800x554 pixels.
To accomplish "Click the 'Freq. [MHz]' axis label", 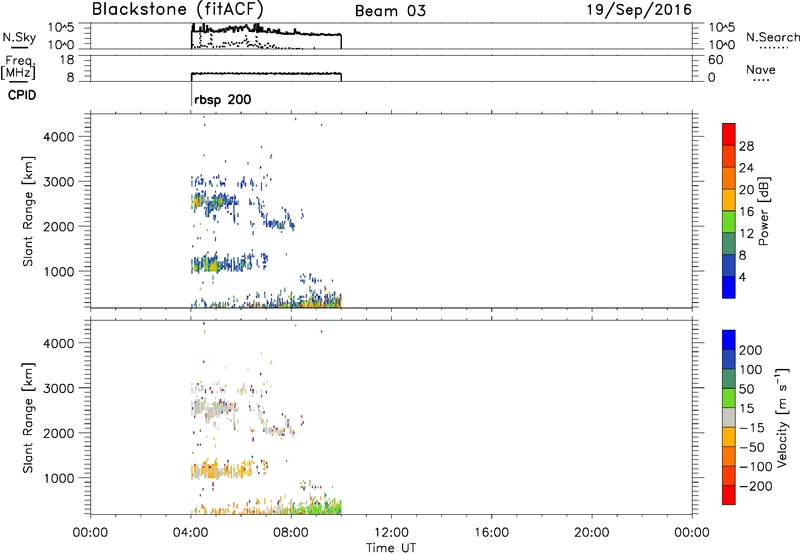I will [18, 68].
